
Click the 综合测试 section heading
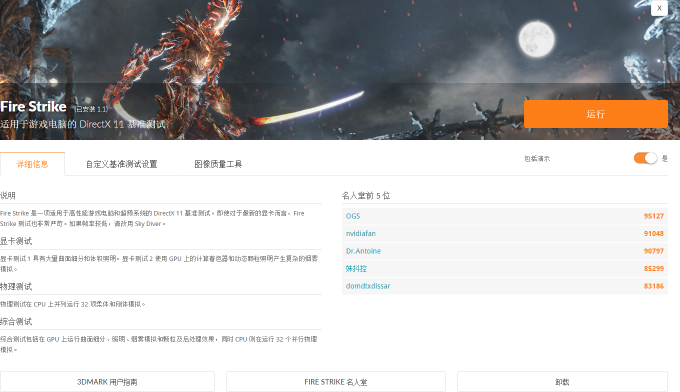tap(16, 322)
